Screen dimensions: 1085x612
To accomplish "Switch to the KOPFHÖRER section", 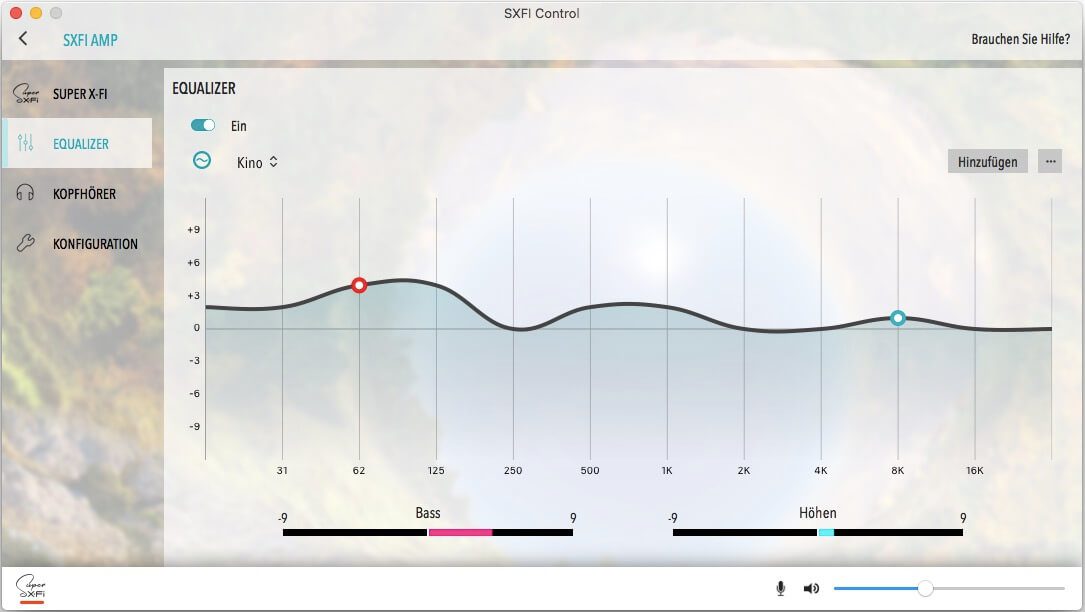I will (x=84, y=194).
